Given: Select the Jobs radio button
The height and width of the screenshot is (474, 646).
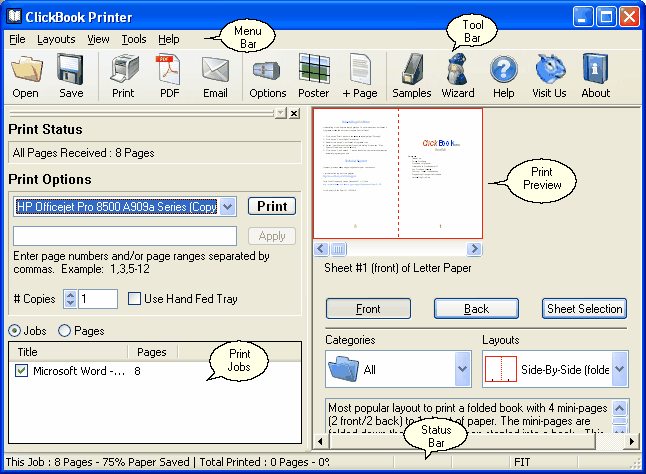Looking at the screenshot, I should tap(14, 331).
